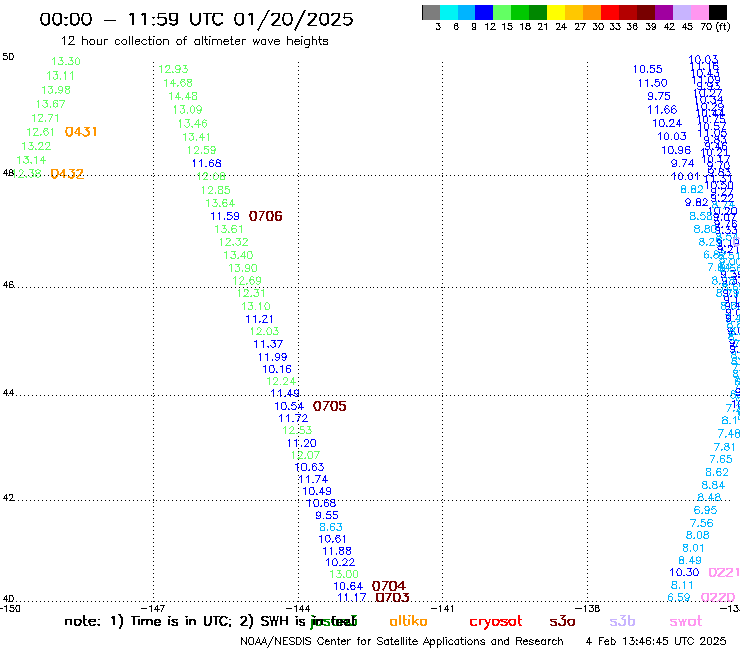Click the cryosat satellite legend label
The width and height of the screenshot is (740, 650).
click(496, 622)
